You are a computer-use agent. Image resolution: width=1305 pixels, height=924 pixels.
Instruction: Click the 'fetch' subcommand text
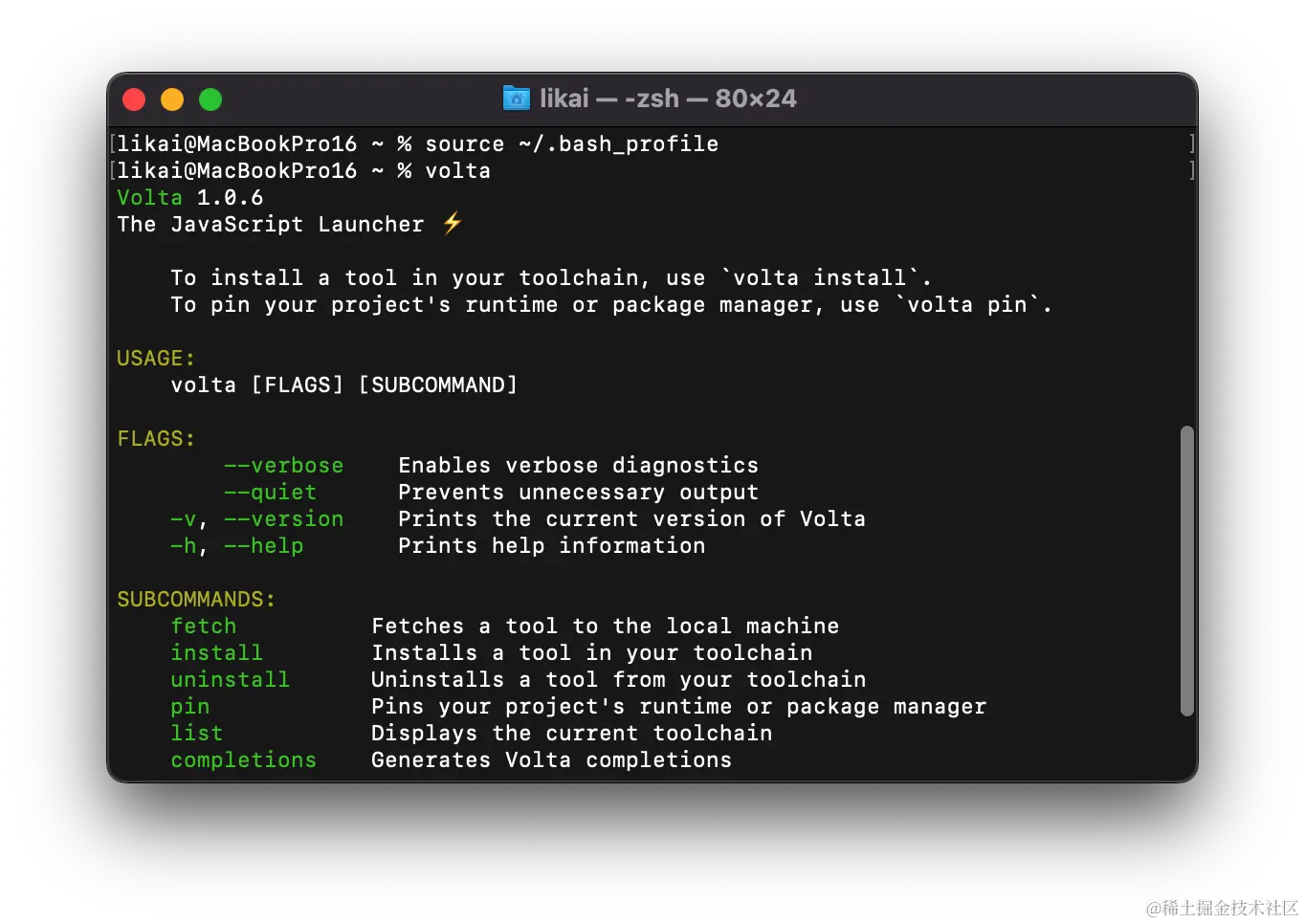(204, 626)
